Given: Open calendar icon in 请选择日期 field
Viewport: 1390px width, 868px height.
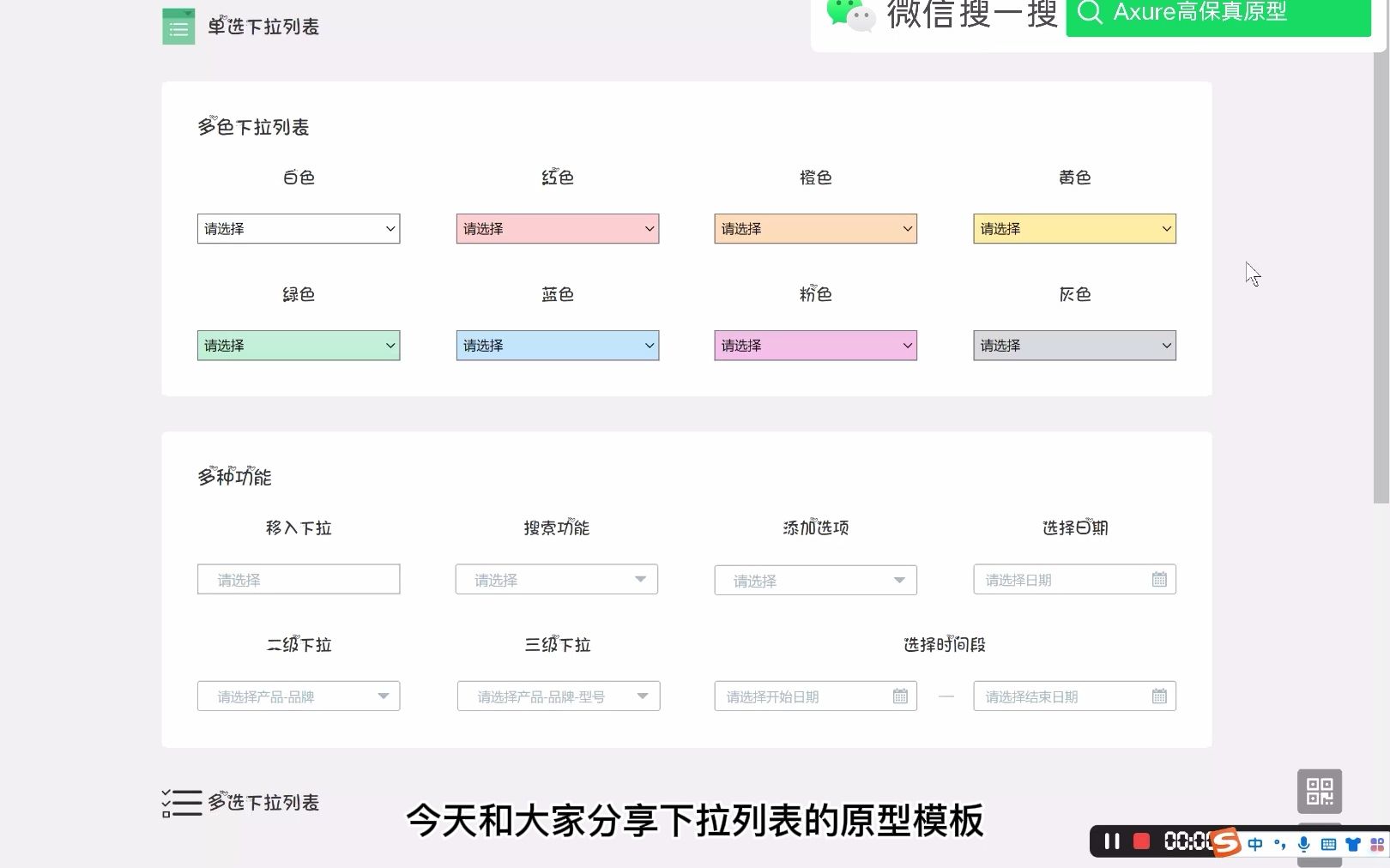Looking at the screenshot, I should pyautogui.click(x=1159, y=580).
